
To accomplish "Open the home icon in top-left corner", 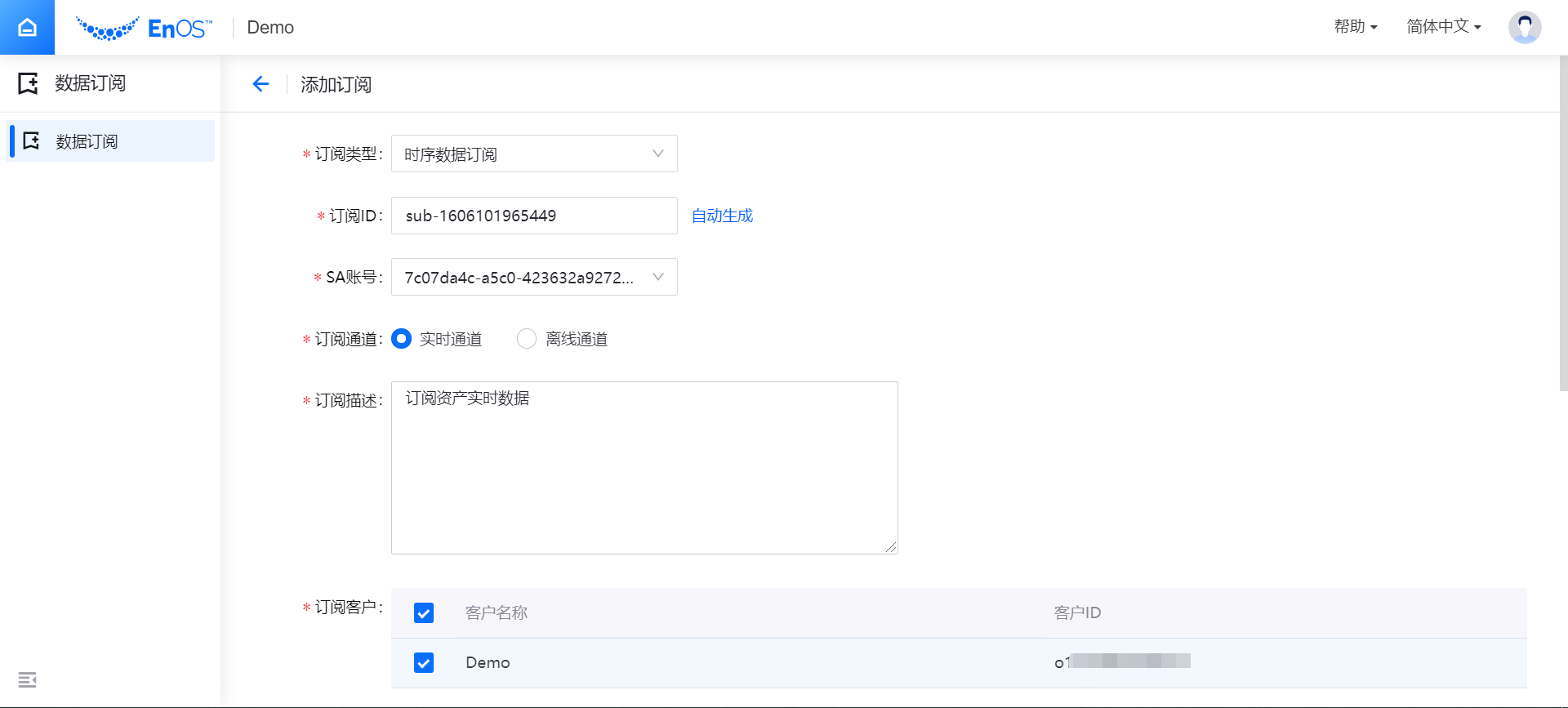I will 27,27.
